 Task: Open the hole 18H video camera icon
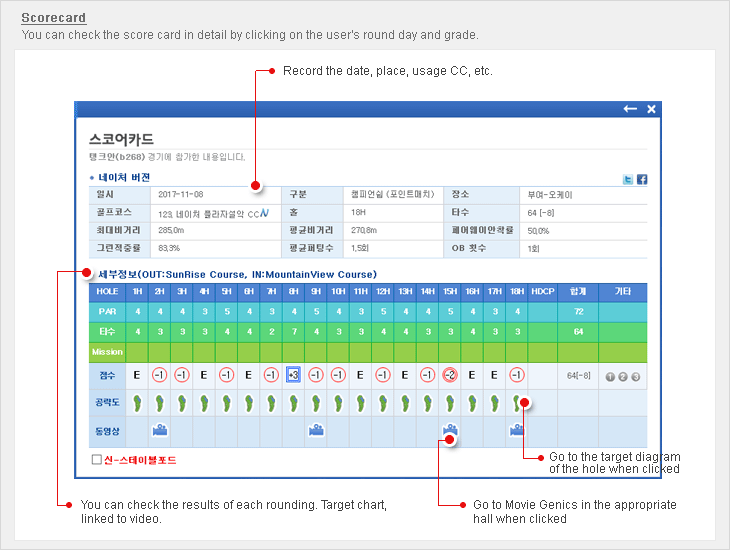pyautogui.click(x=516, y=430)
